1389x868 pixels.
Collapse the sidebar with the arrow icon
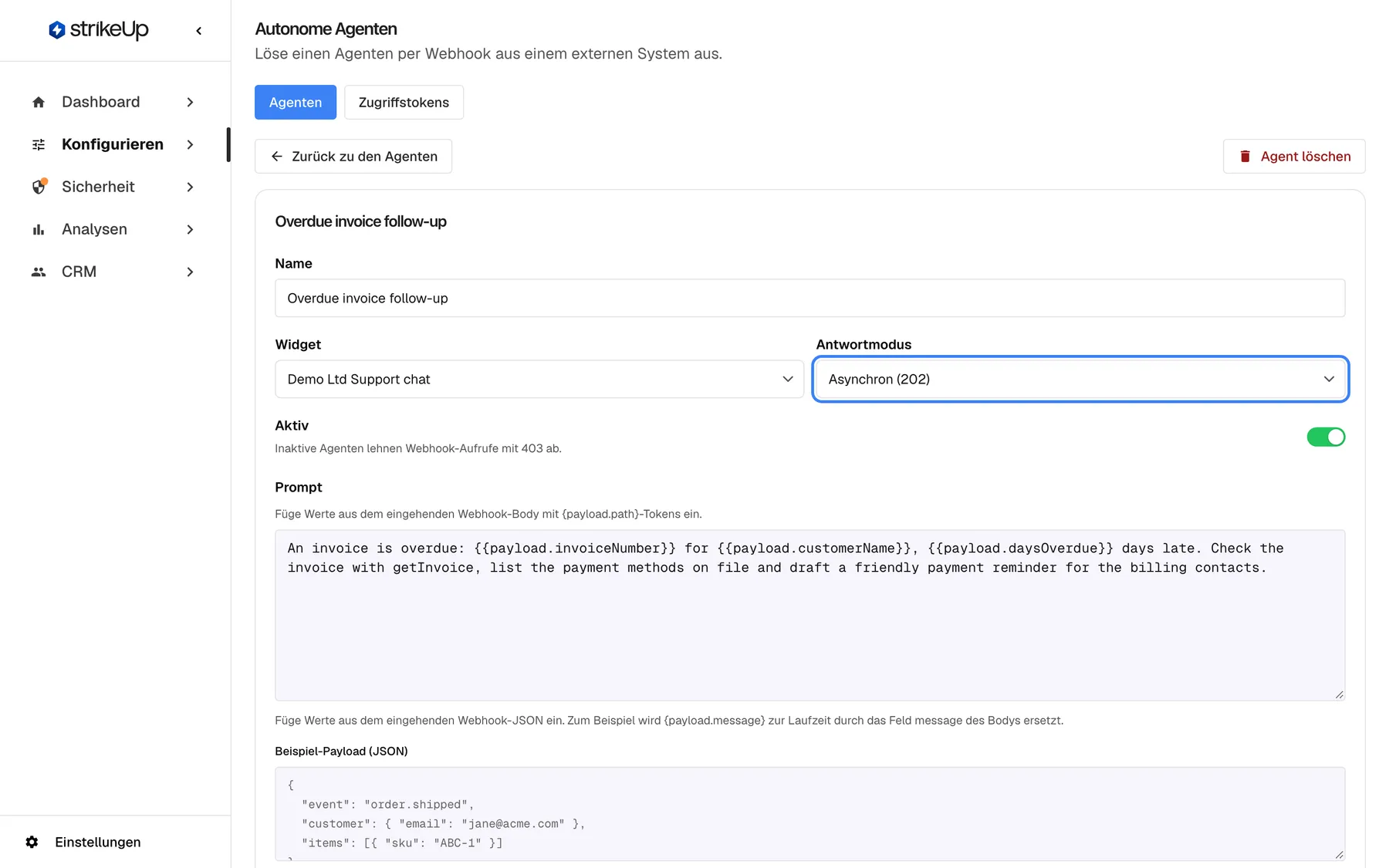tap(199, 31)
